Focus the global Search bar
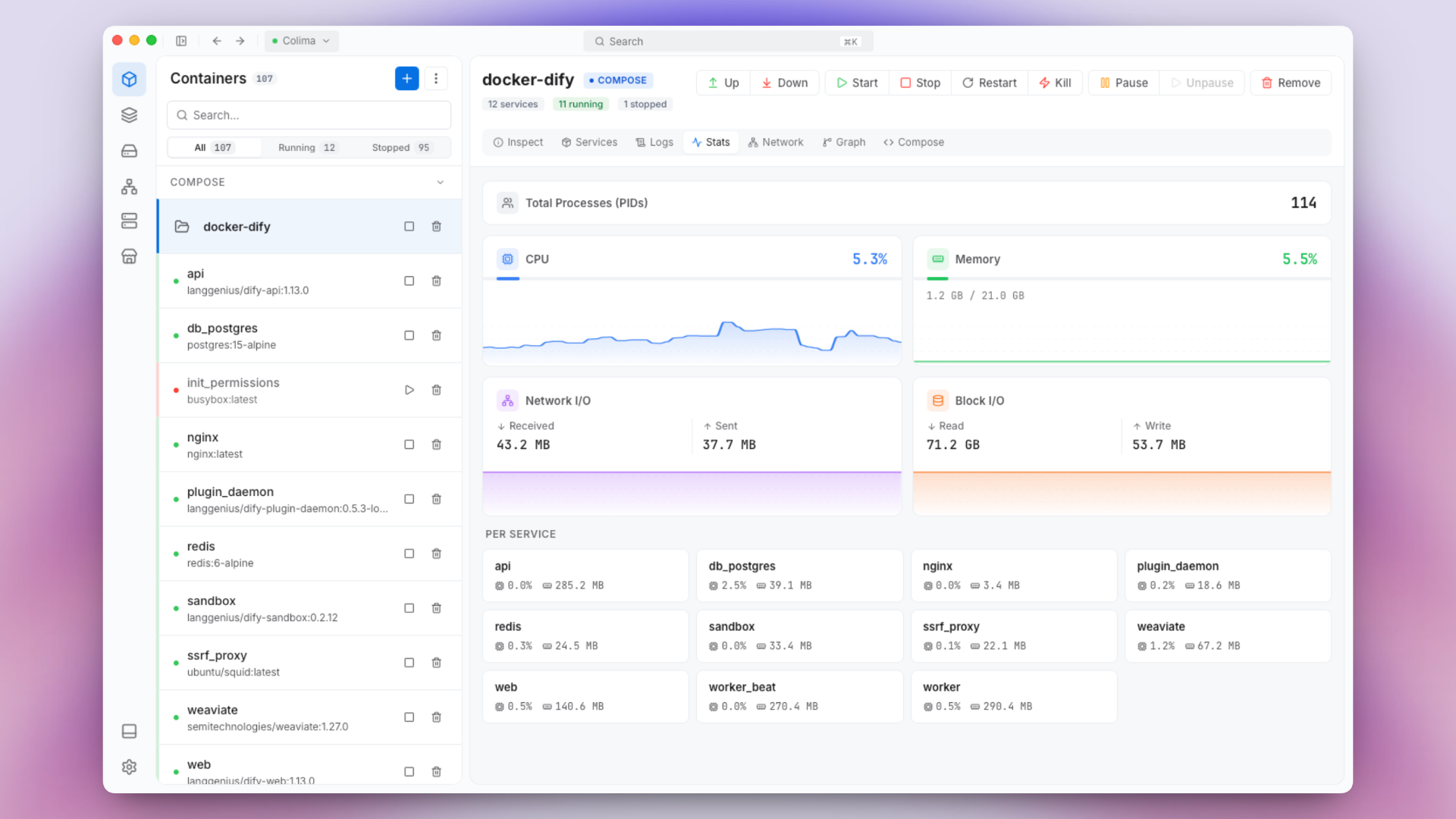Screen dimensions: 1456x819 tap(728, 42)
